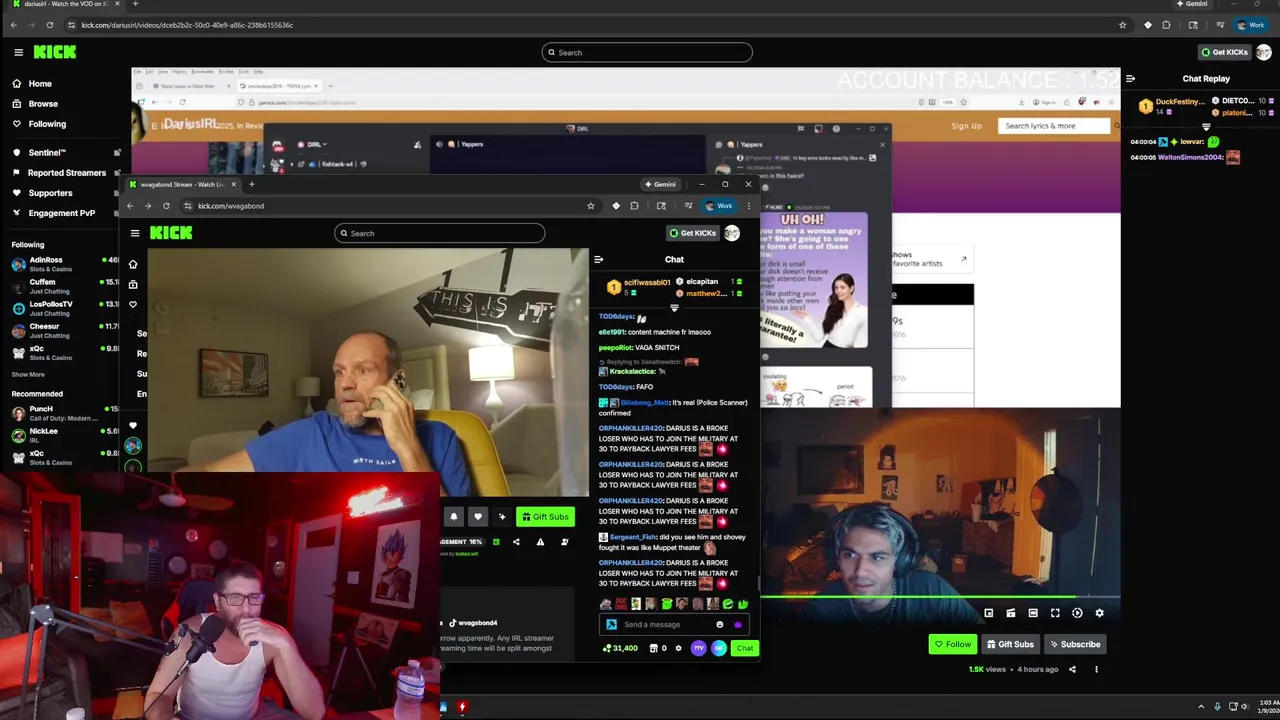Image resolution: width=1280 pixels, height=720 pixels.
Task: Click green Gift Subs in wvagabond window
Action: pos(545,517)
